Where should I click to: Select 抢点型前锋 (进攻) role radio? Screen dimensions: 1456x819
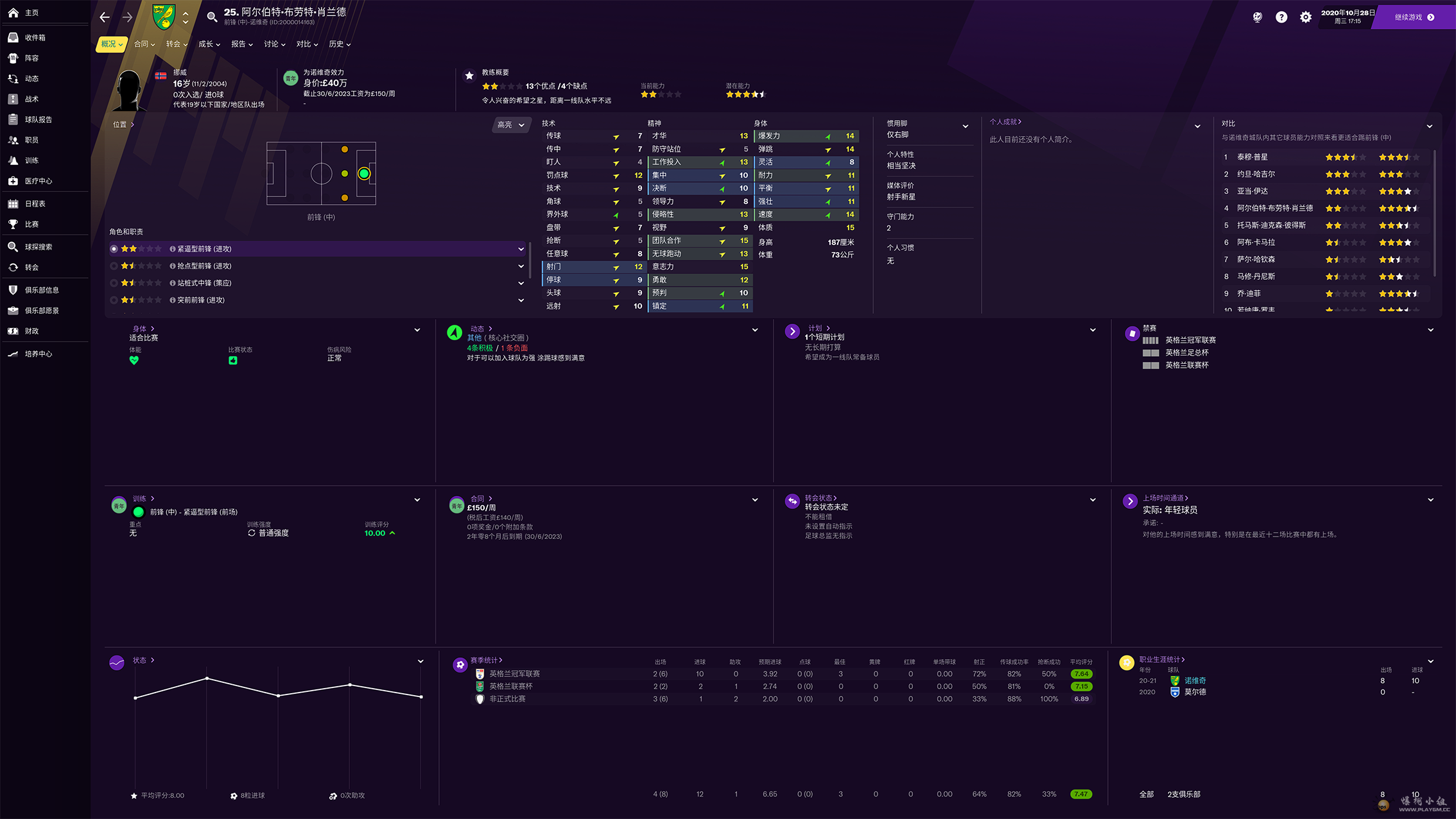(114, 266)
